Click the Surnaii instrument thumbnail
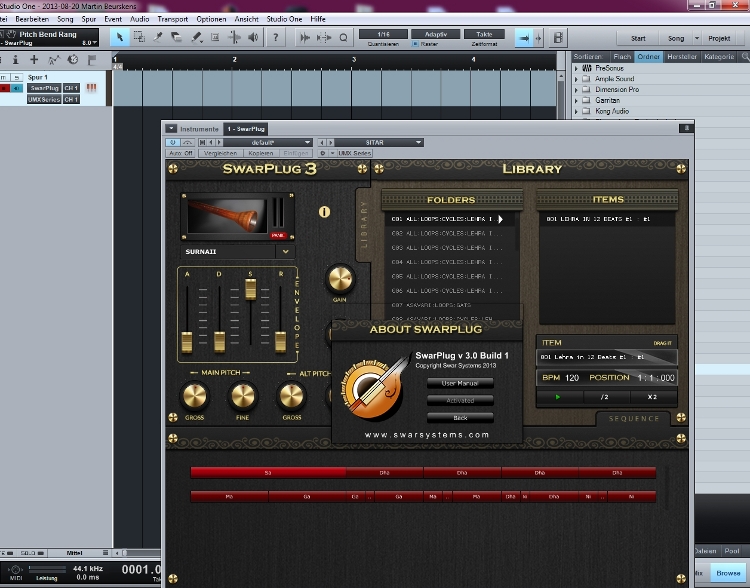This screenshot has height=588, width=750. tap(226, 216)
